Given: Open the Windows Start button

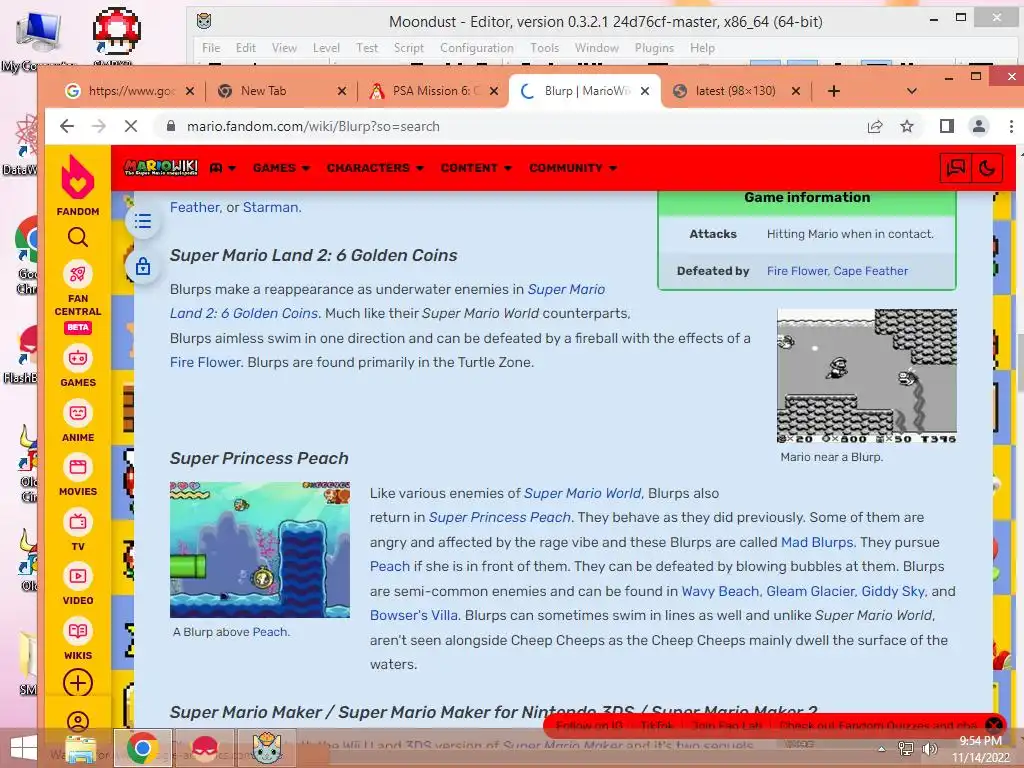Looking at the screenshot, I should point(24,748).
